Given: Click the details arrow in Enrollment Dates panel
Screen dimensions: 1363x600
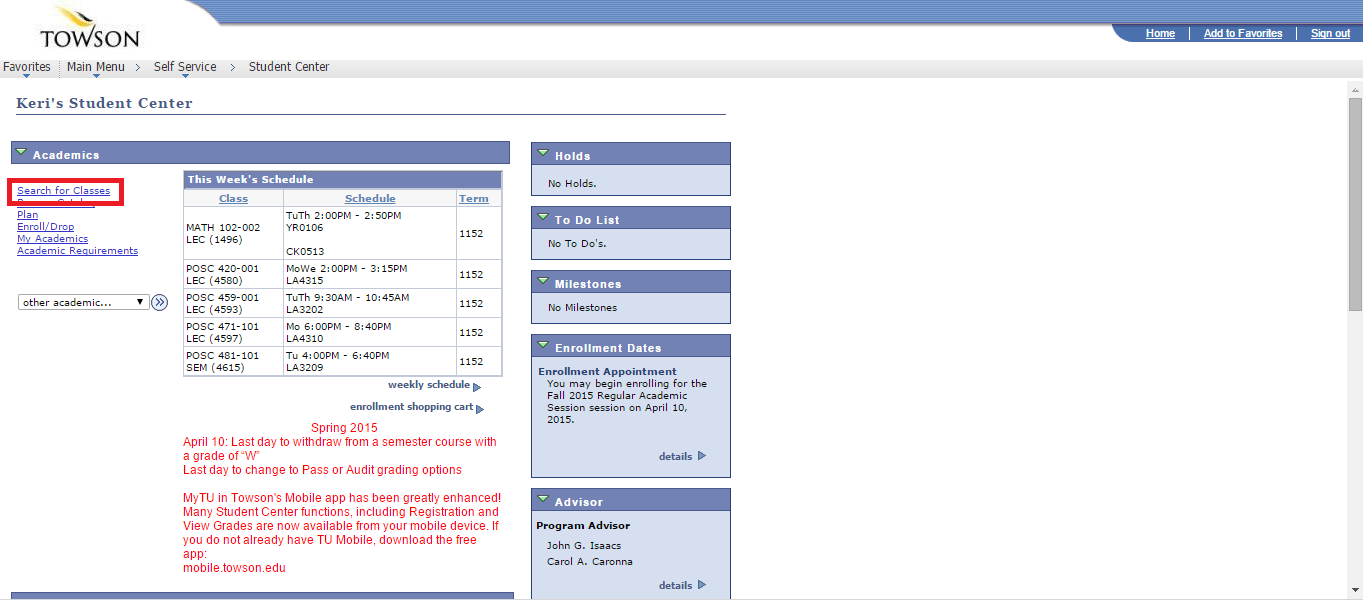Looking at the screenshot, I should [x=700, y=456].
